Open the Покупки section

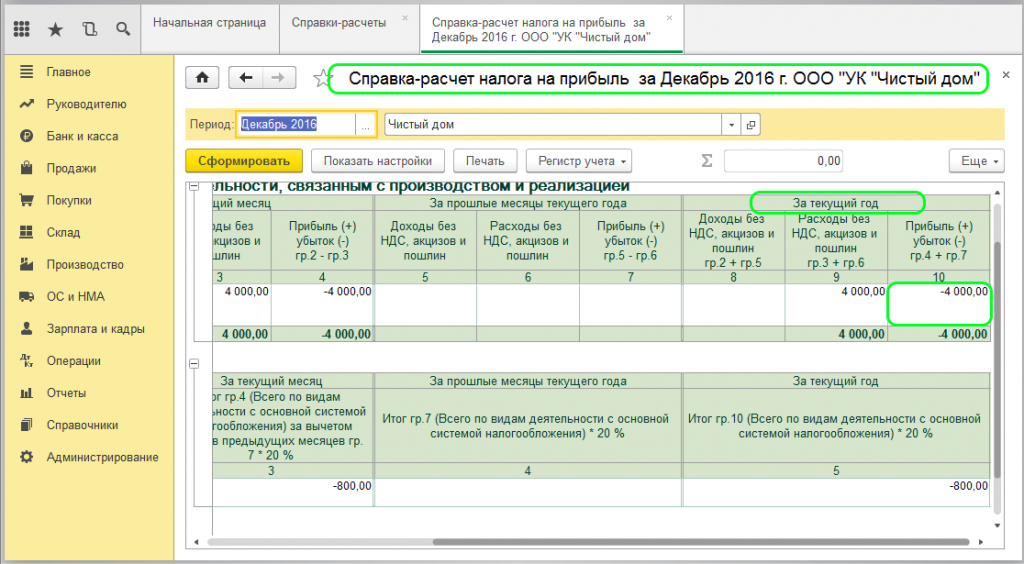click(x=69, y=200)
